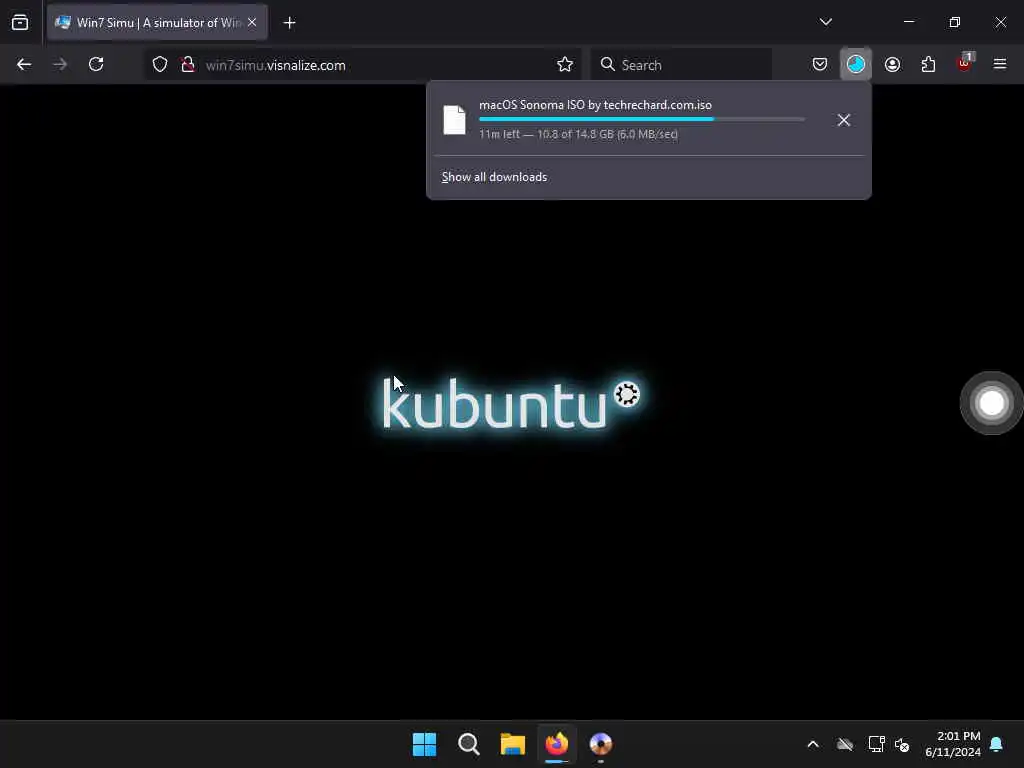Open a new tab with plus button
Screen dimensions: 1024x768
(x=289, y=23)
